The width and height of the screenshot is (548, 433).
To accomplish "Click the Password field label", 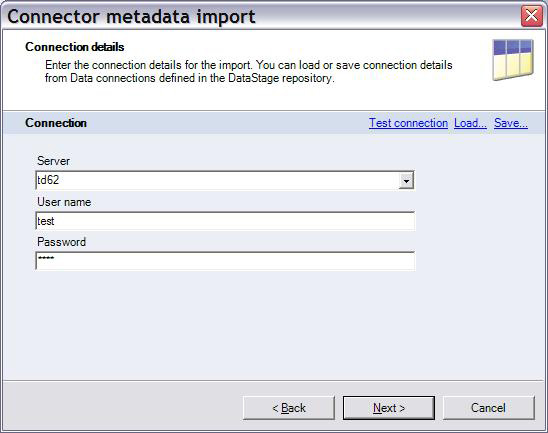I will (x=62, y=242).
